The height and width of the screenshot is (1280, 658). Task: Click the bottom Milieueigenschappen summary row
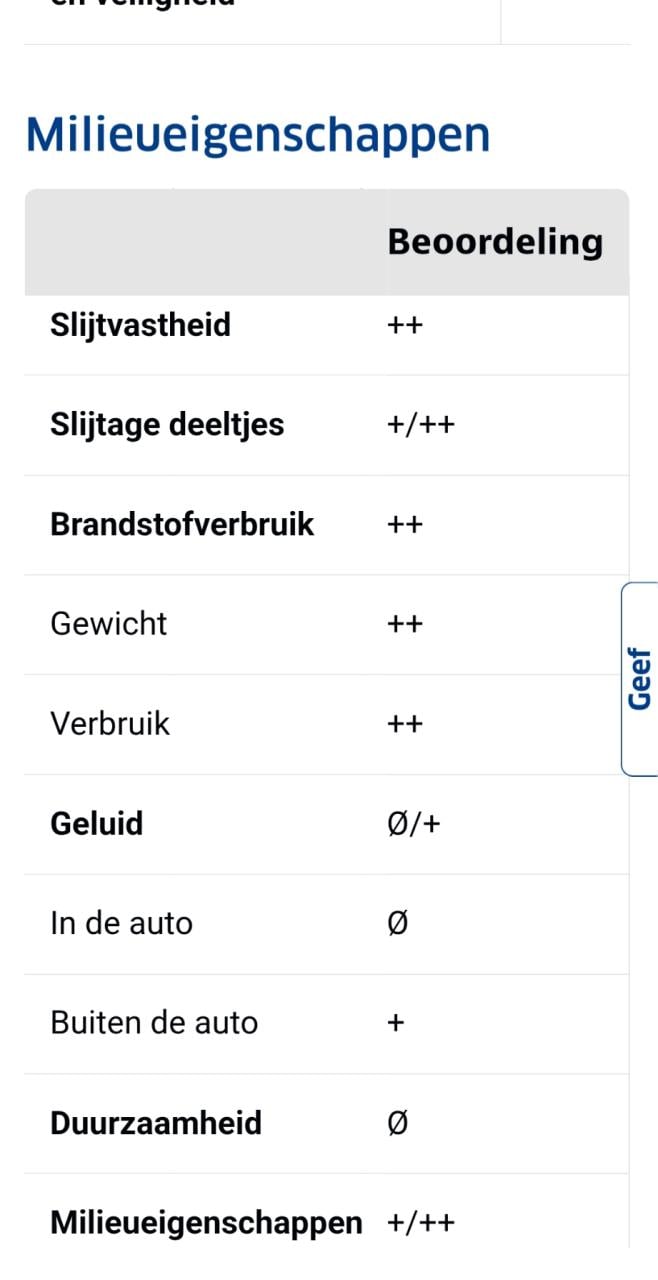(206, 1221)
